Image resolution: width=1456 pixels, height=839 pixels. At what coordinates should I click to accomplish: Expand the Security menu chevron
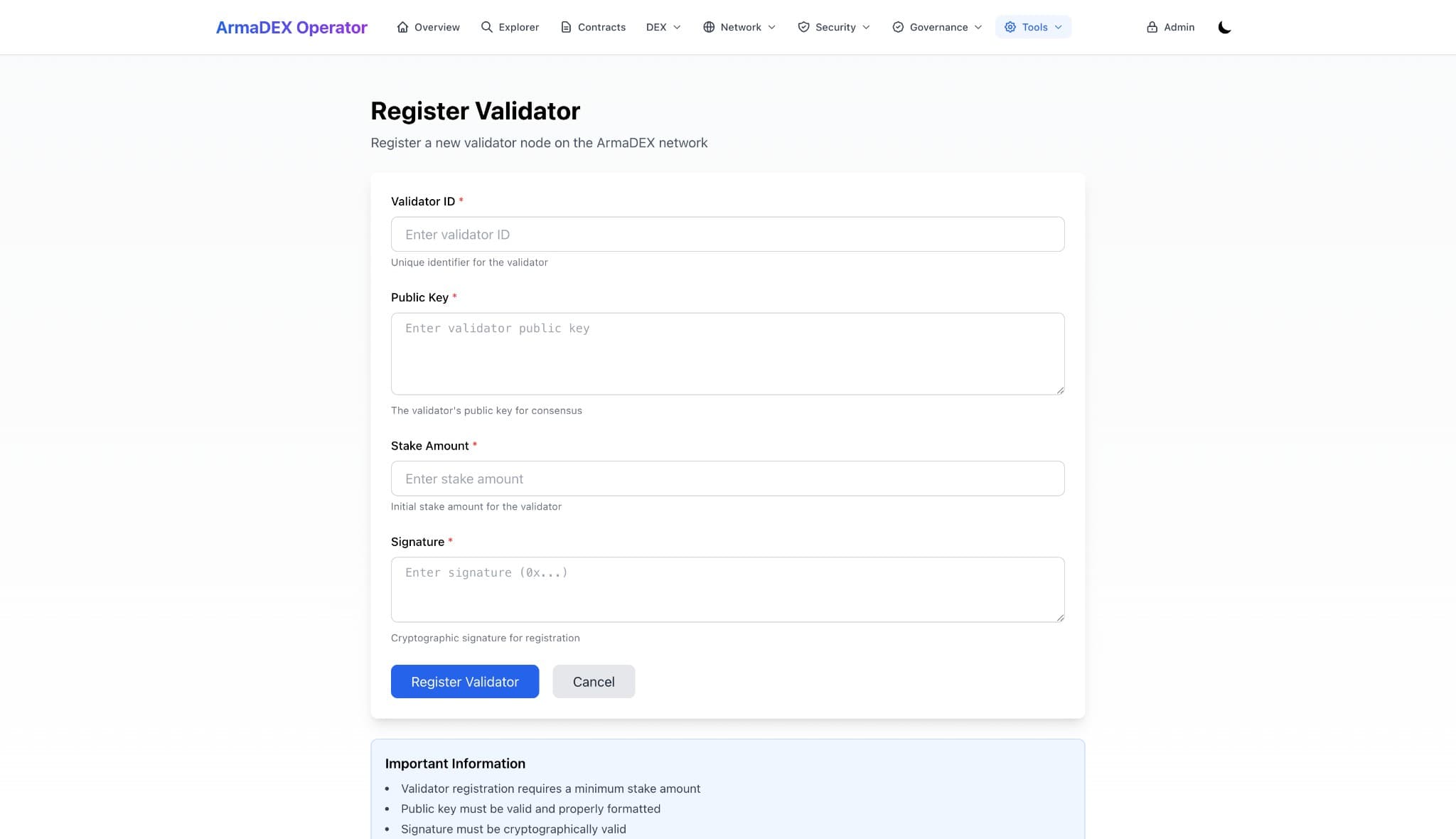tap(867, 27)
